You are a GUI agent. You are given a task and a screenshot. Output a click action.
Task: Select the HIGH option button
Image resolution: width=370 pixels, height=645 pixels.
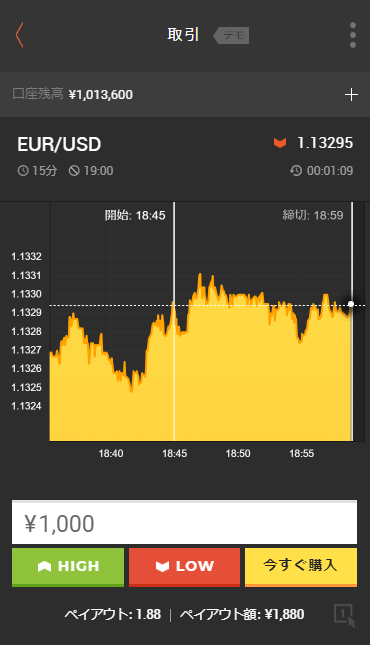(x=68, y=567)
